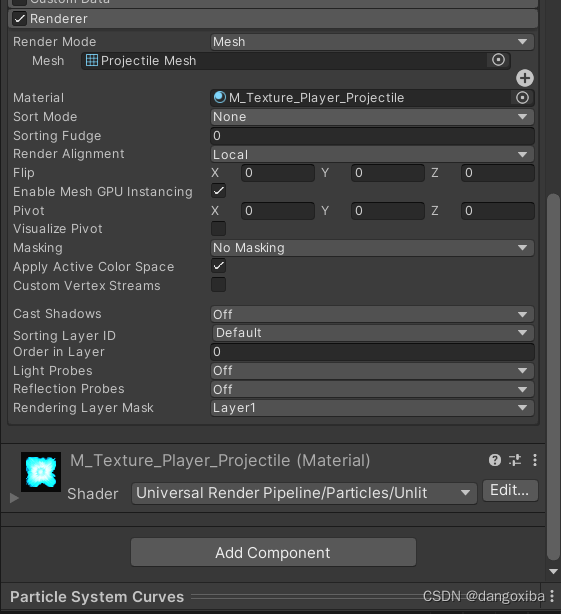Open the Sorting Layer ID dropdown
The height and width of the screenshot is (614, 561).
[372, 333]
